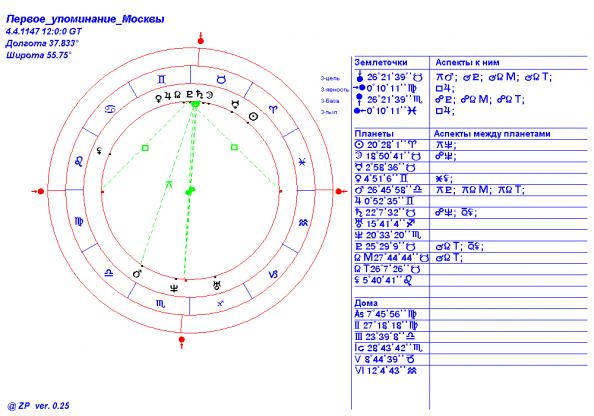Viewport: 594px width, 416px height.
Task: Click the З-цель earth-point label
Action: pos(330,78)
